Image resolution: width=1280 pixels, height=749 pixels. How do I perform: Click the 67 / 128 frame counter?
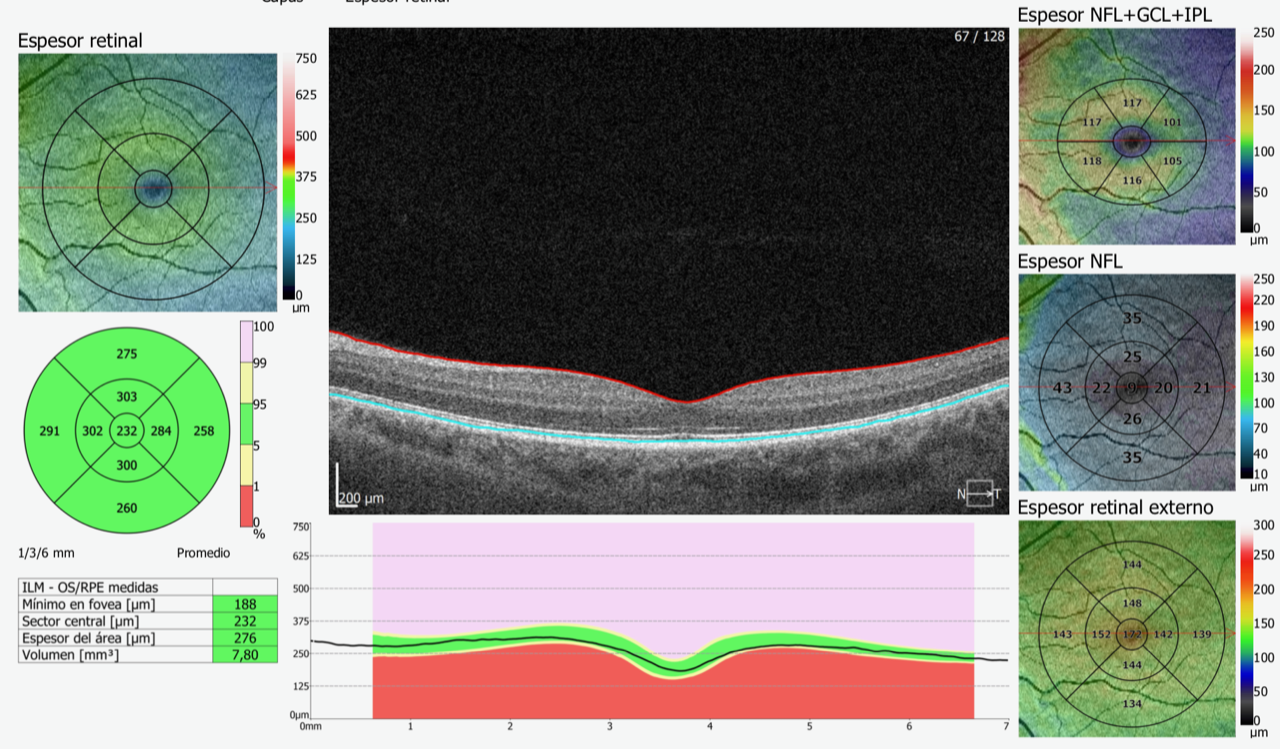tap(979, 37)
